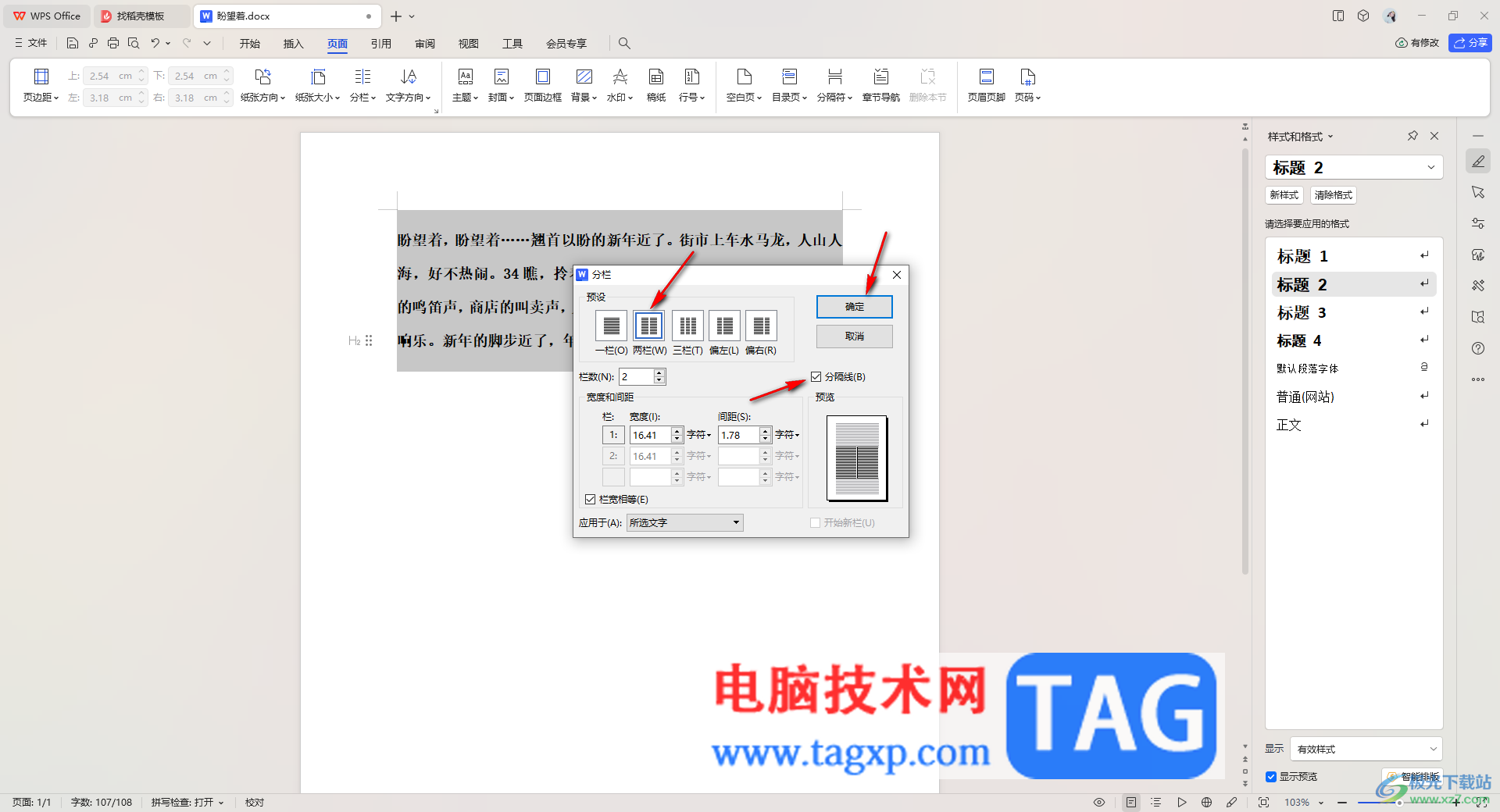This screenshot has width=1500, height=812.
Task: Switch to the 插入 ribbon tab
Action: tap(294, 44)
